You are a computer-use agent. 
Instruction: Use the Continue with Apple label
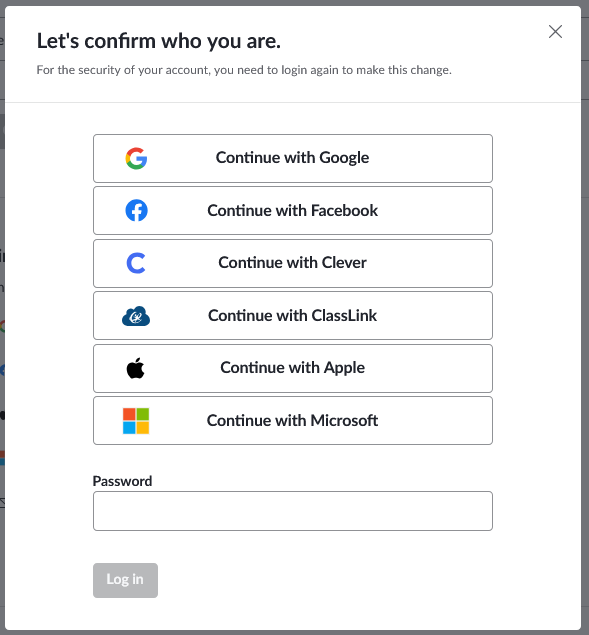[x=292, y=368]
